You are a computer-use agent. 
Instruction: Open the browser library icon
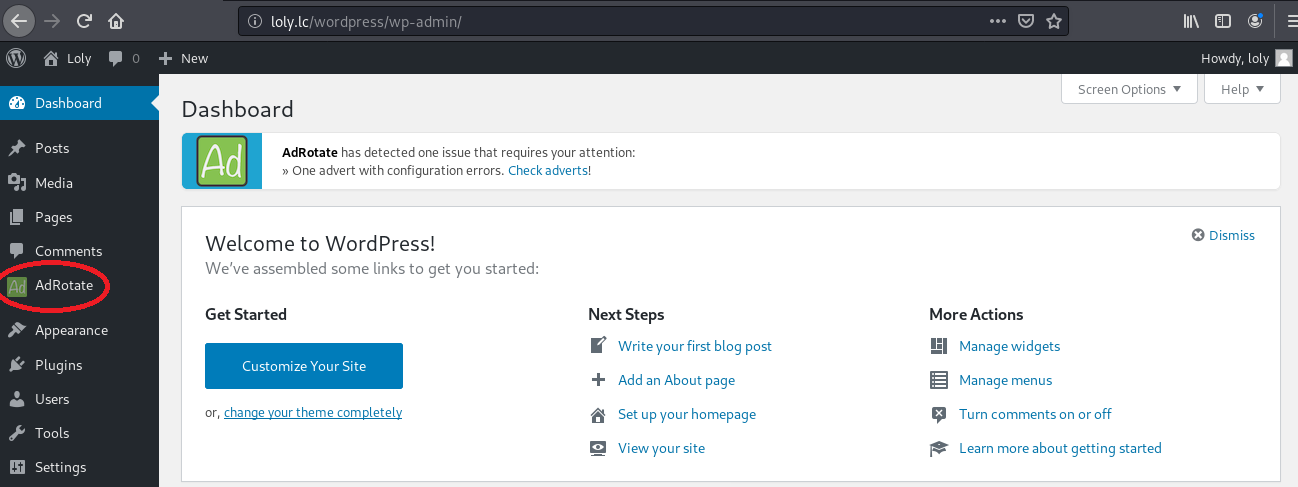point(1190,20)
